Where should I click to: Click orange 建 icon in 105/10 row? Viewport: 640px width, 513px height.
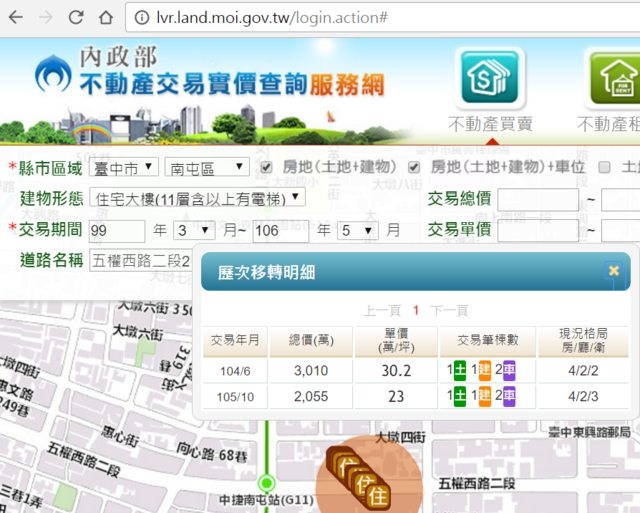(484, 396)
